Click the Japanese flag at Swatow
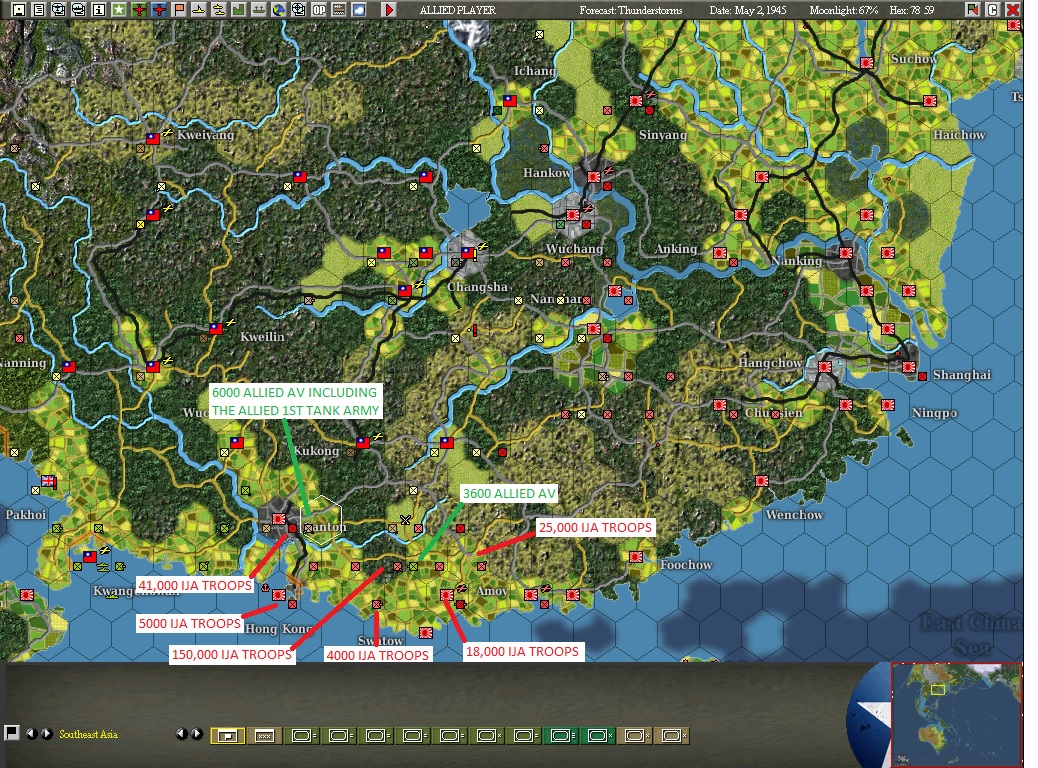Image resolution: width=1038 pixels, height=768 pixels. tap(426, 633)
